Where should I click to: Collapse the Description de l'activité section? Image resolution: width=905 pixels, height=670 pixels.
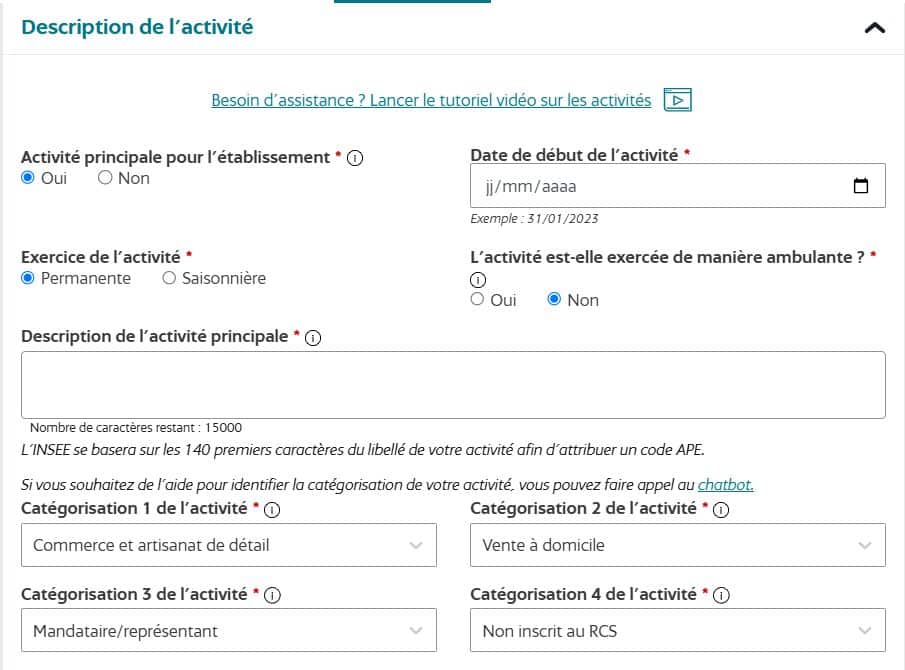coord(874,28)
